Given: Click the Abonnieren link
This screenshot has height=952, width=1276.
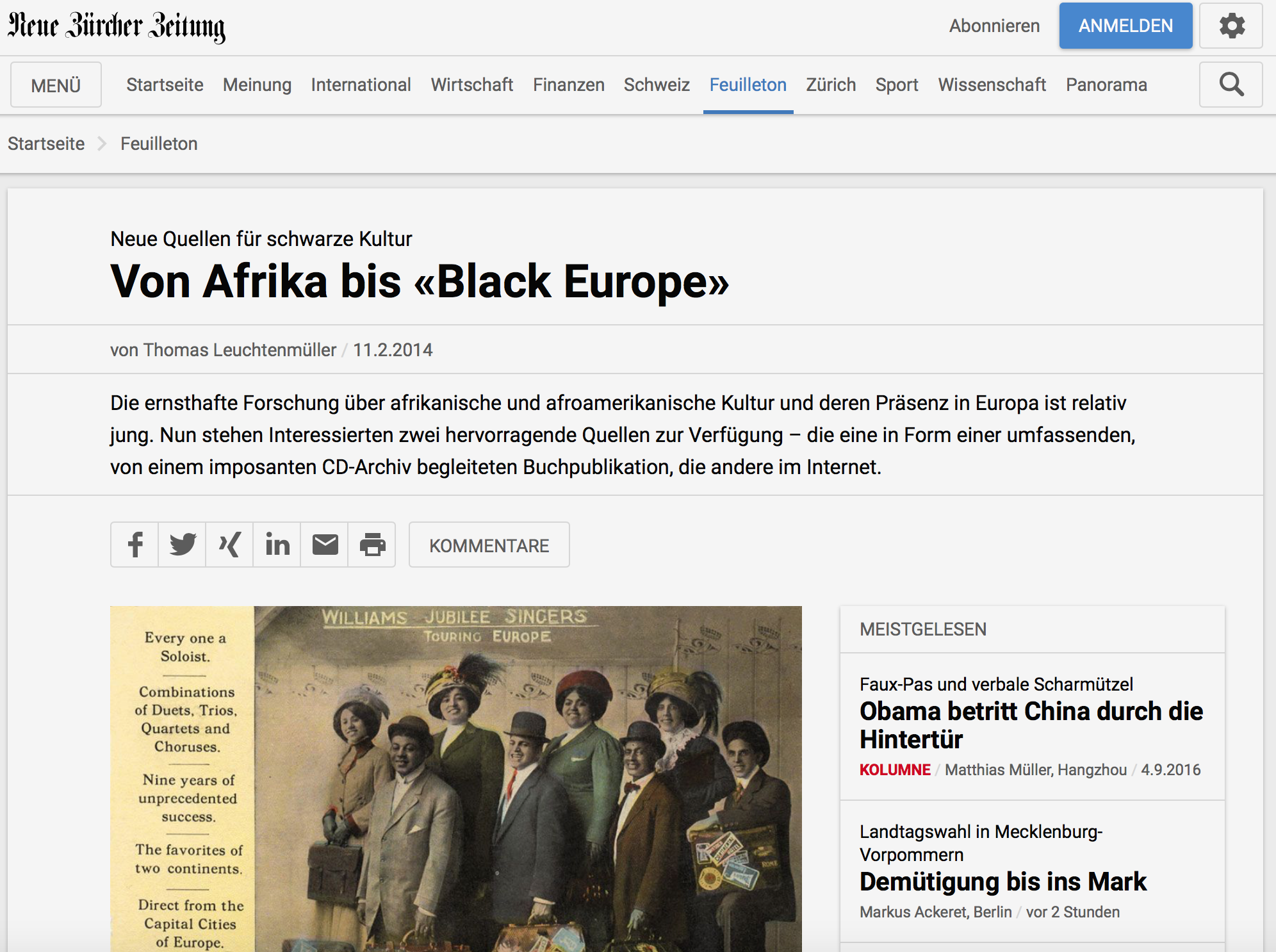Looking at the screenshot, I should click(994, 26).
